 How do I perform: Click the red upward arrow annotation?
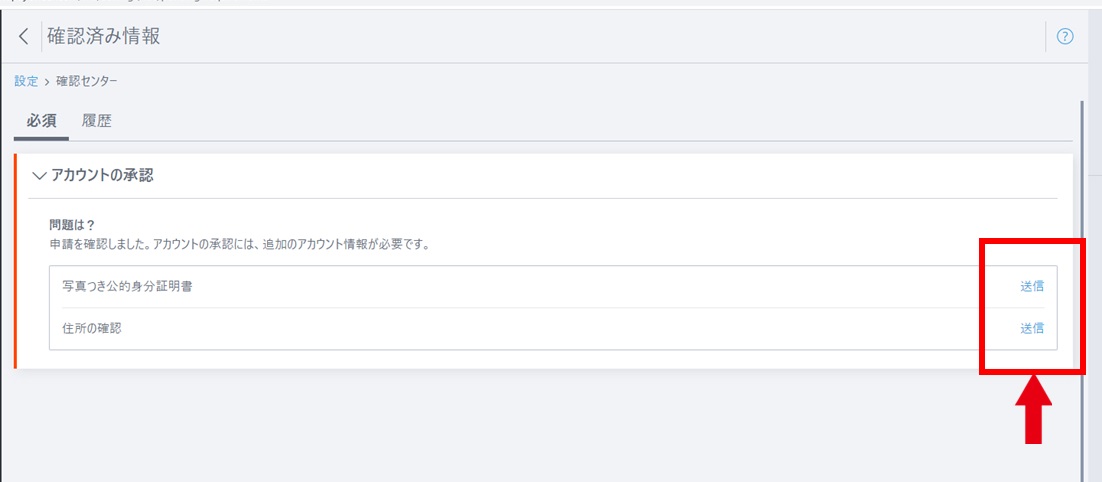pyautogui.click(x=1033, y=410)
